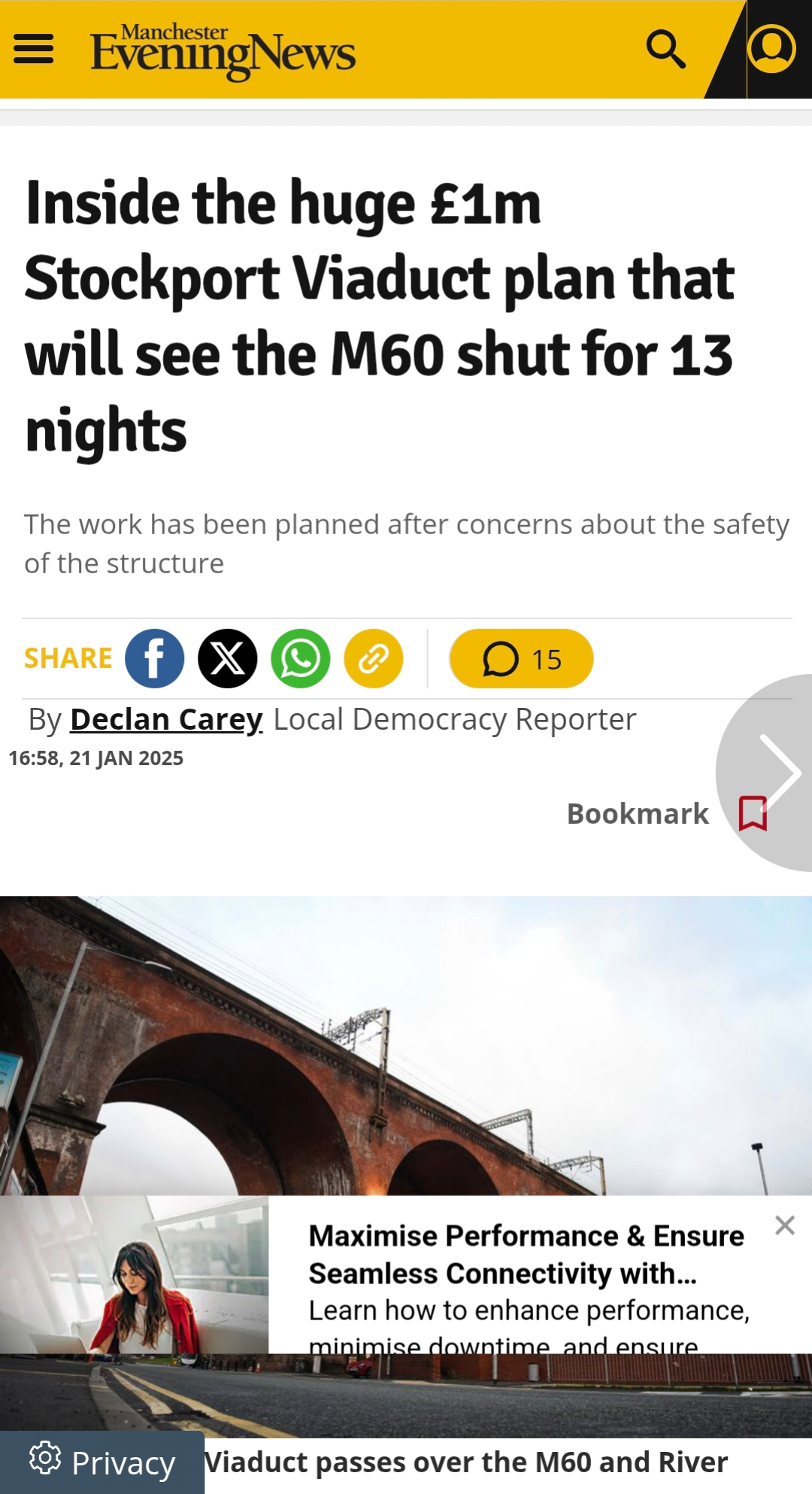Viewport: 812px width, 1494px height.
Task: Close the advertisement banner
Action: tap(785, 1225)
